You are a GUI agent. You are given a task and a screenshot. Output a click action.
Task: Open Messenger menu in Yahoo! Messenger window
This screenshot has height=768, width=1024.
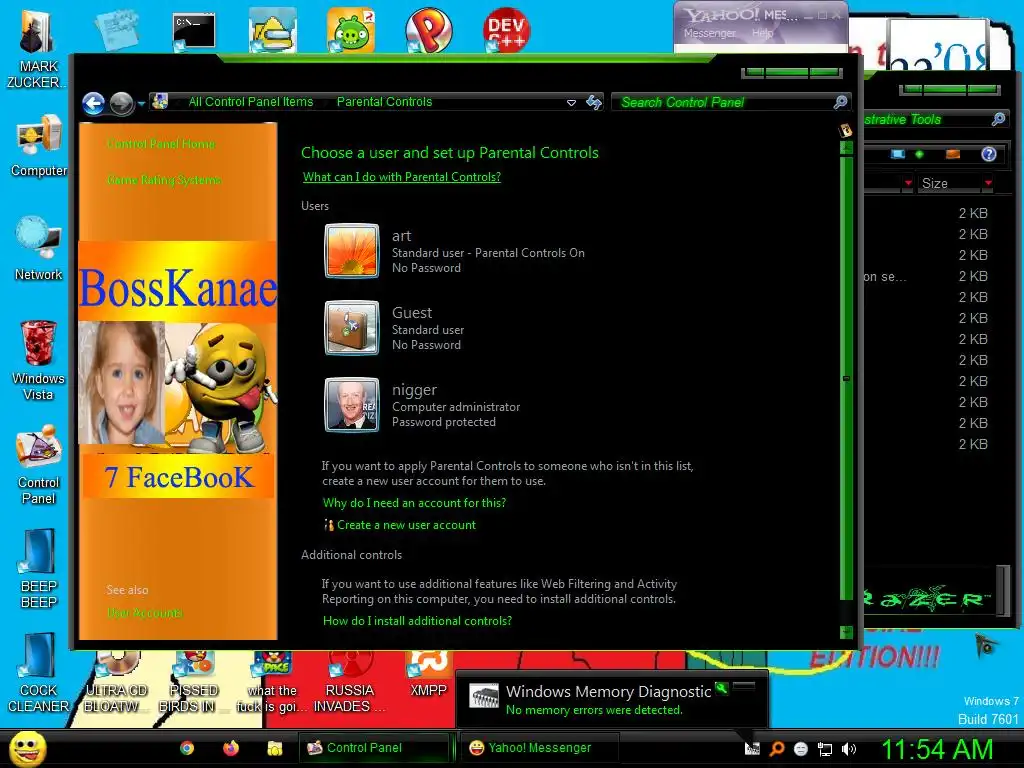click(x=709, y=33)
